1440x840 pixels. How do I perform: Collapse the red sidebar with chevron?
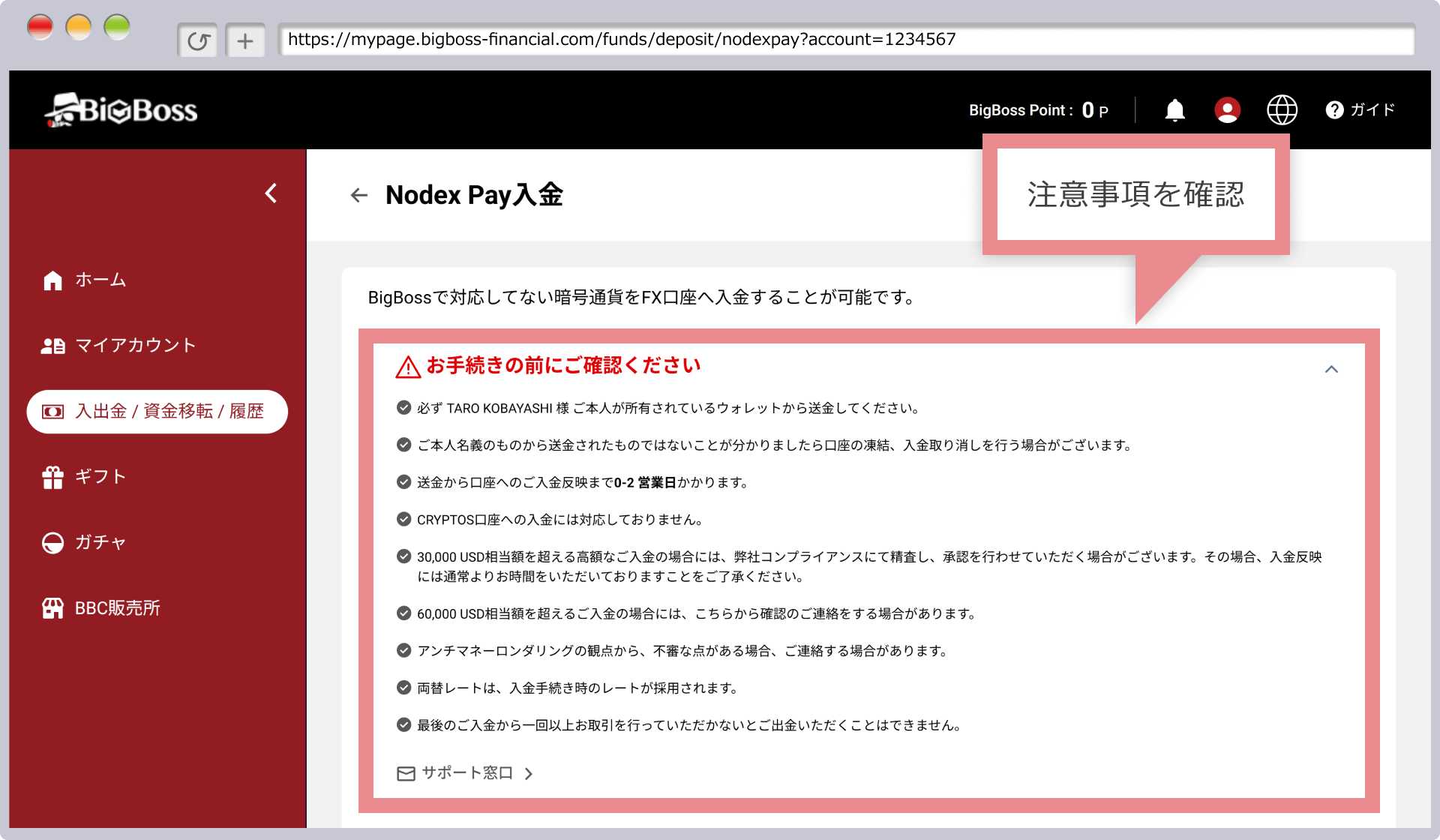tap(271, 193)
